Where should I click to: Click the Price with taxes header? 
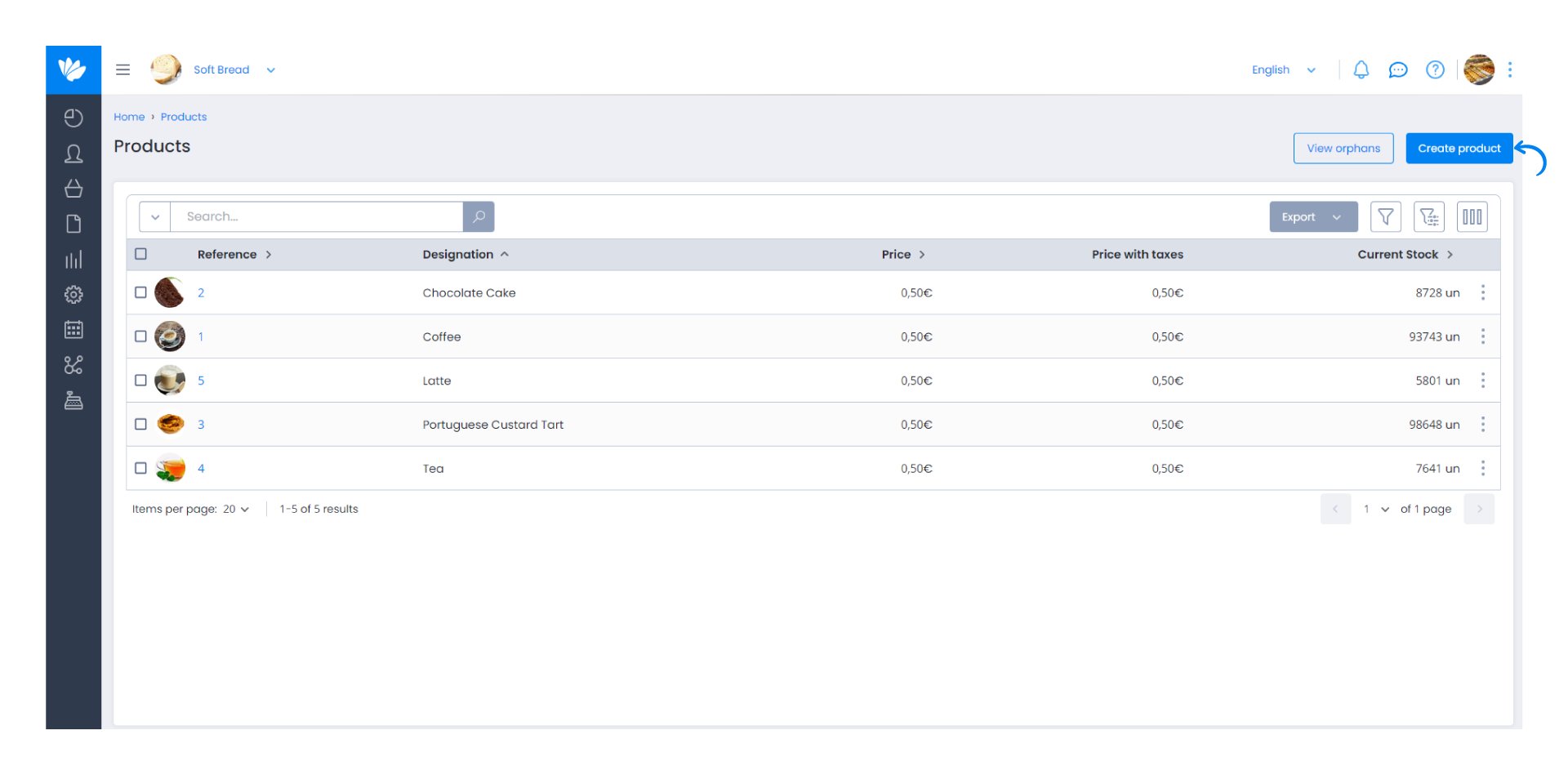point(1138,255)
